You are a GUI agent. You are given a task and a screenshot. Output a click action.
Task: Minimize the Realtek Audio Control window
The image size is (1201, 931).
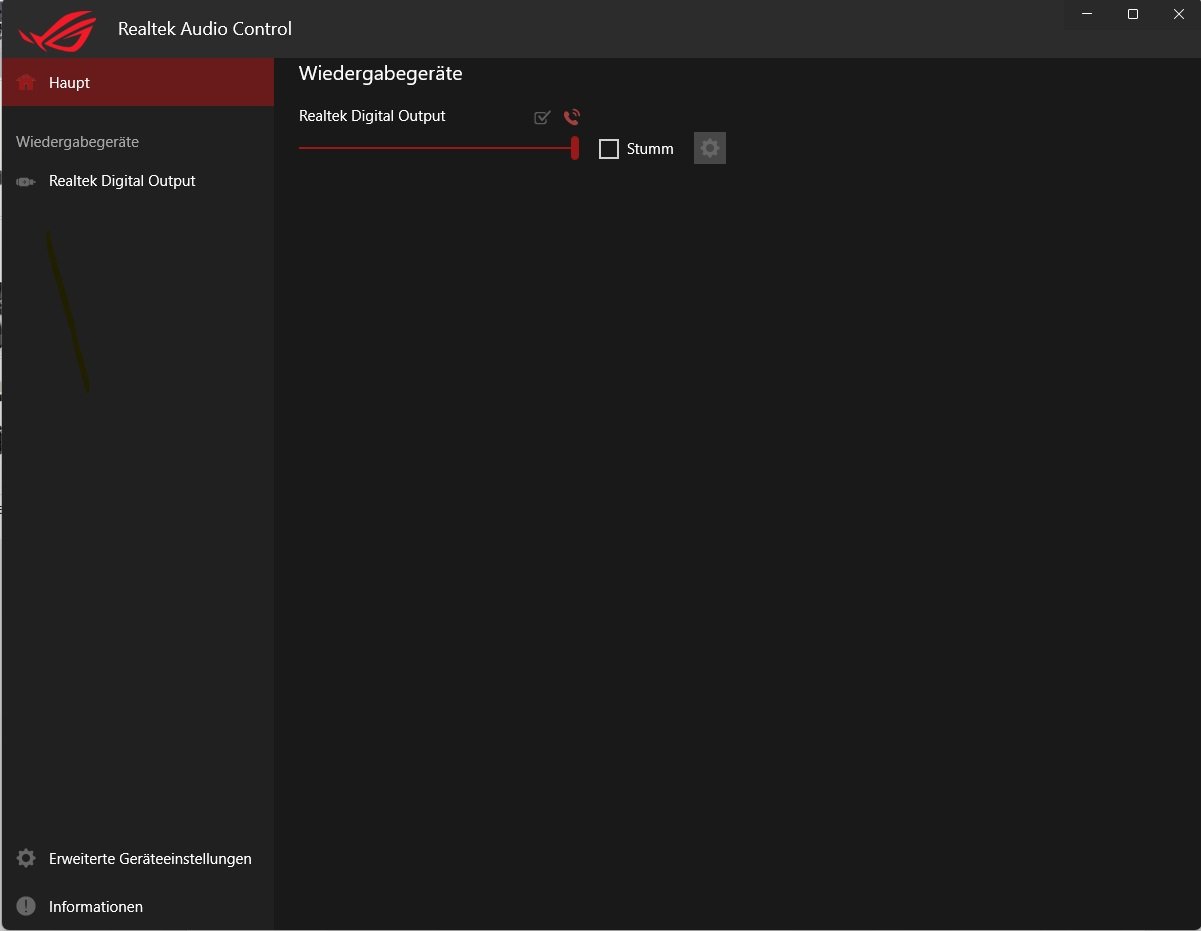pos(1087,14)
